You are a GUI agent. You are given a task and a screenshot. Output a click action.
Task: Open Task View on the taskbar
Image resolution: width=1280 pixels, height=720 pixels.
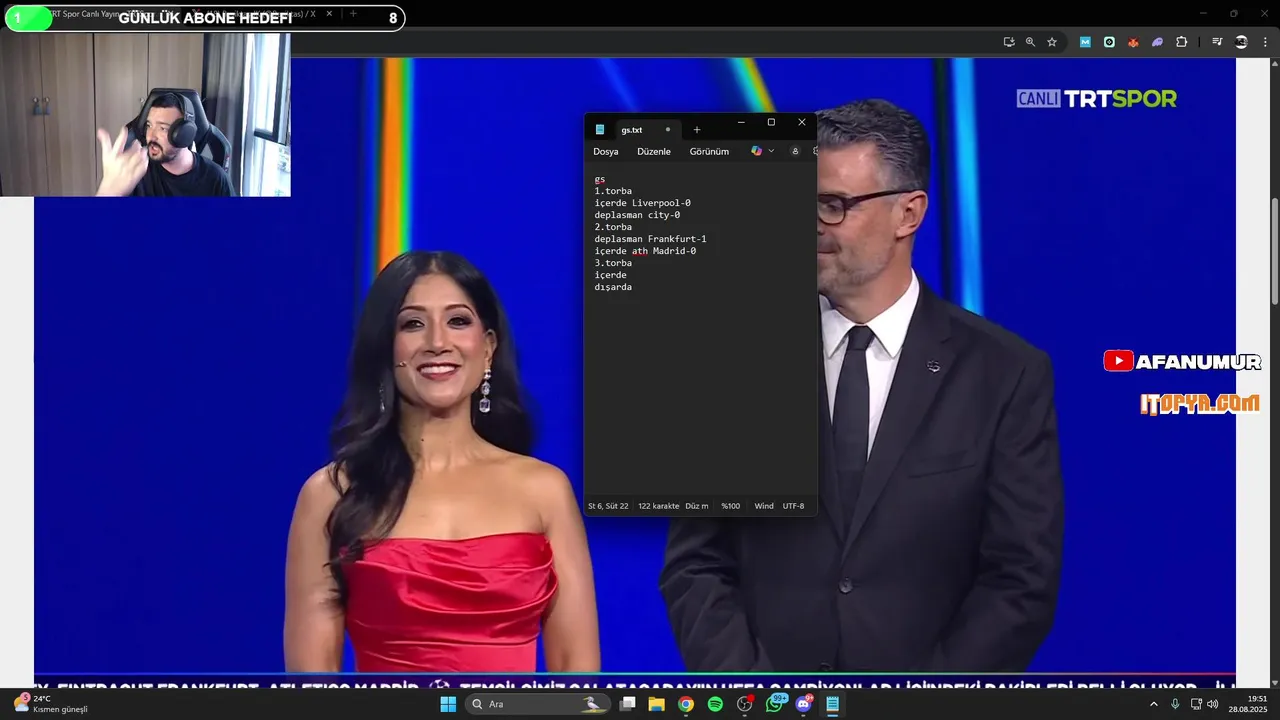pos(627,704)
